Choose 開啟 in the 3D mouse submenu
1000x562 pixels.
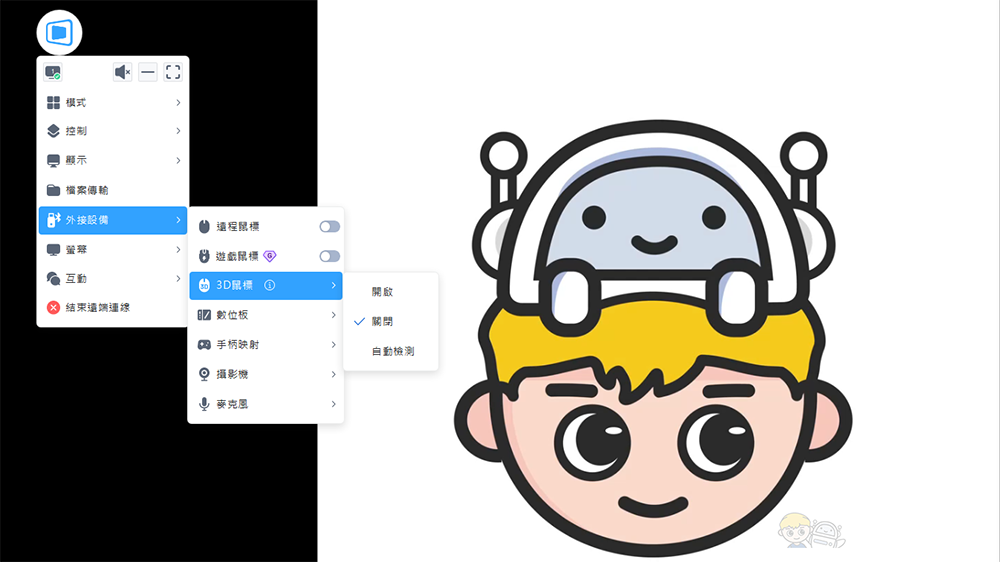coord(382,292)
